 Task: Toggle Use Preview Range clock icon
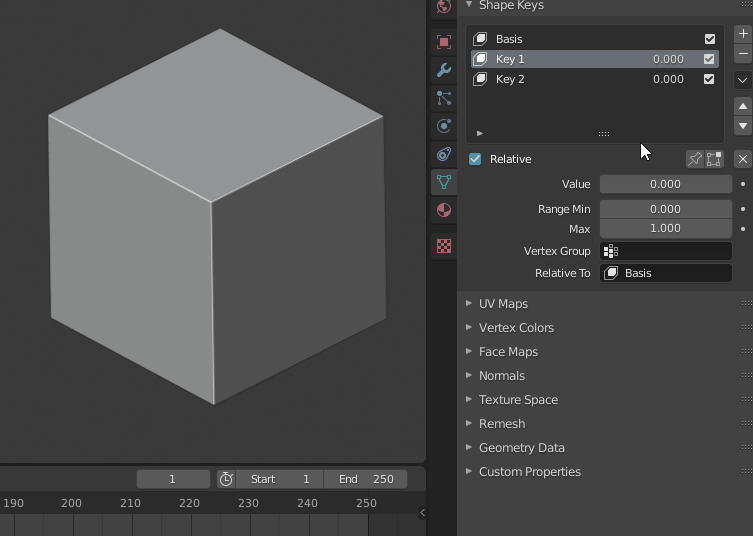(226, 479)
